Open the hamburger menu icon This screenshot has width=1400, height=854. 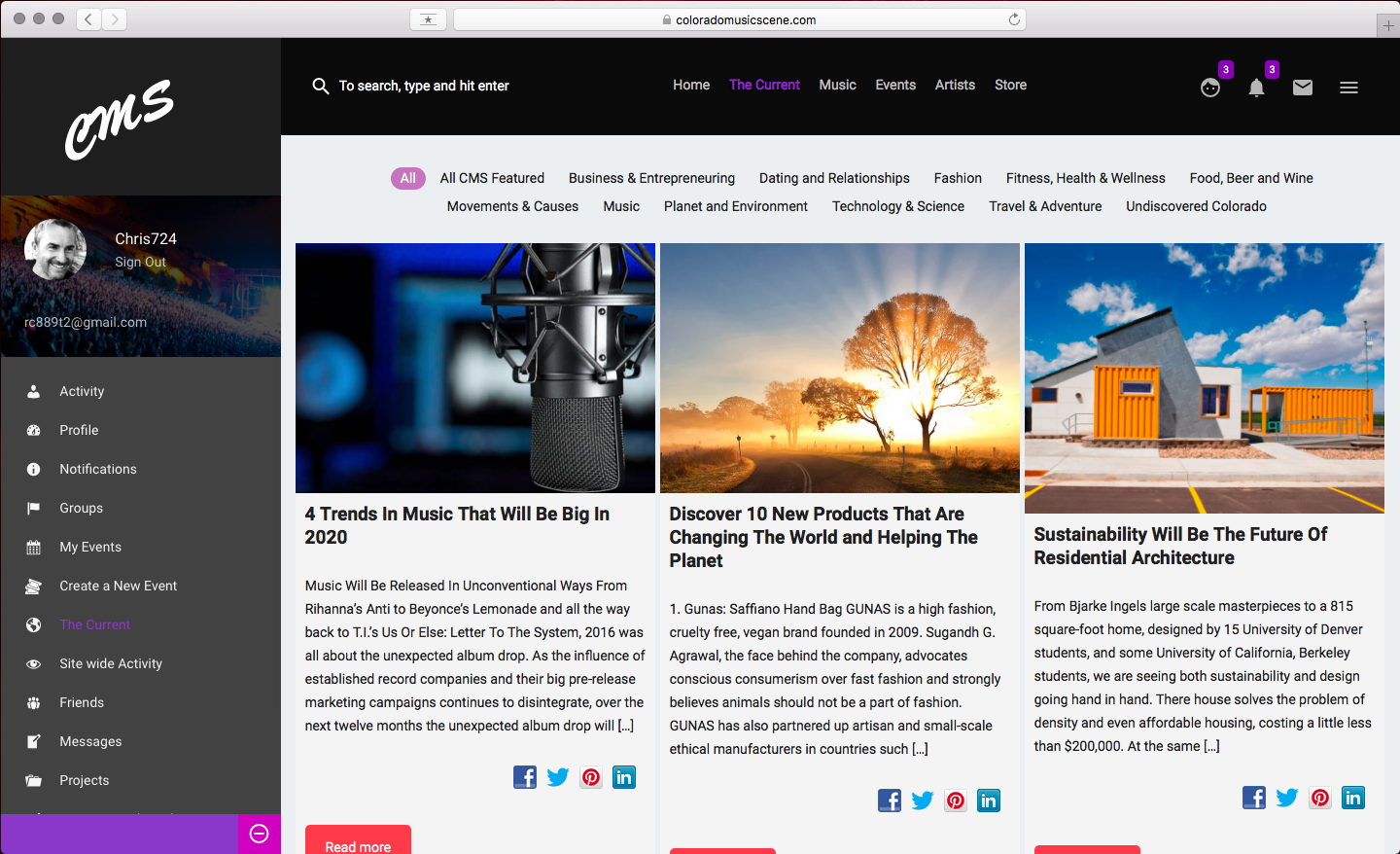[x=1348, y=88]
